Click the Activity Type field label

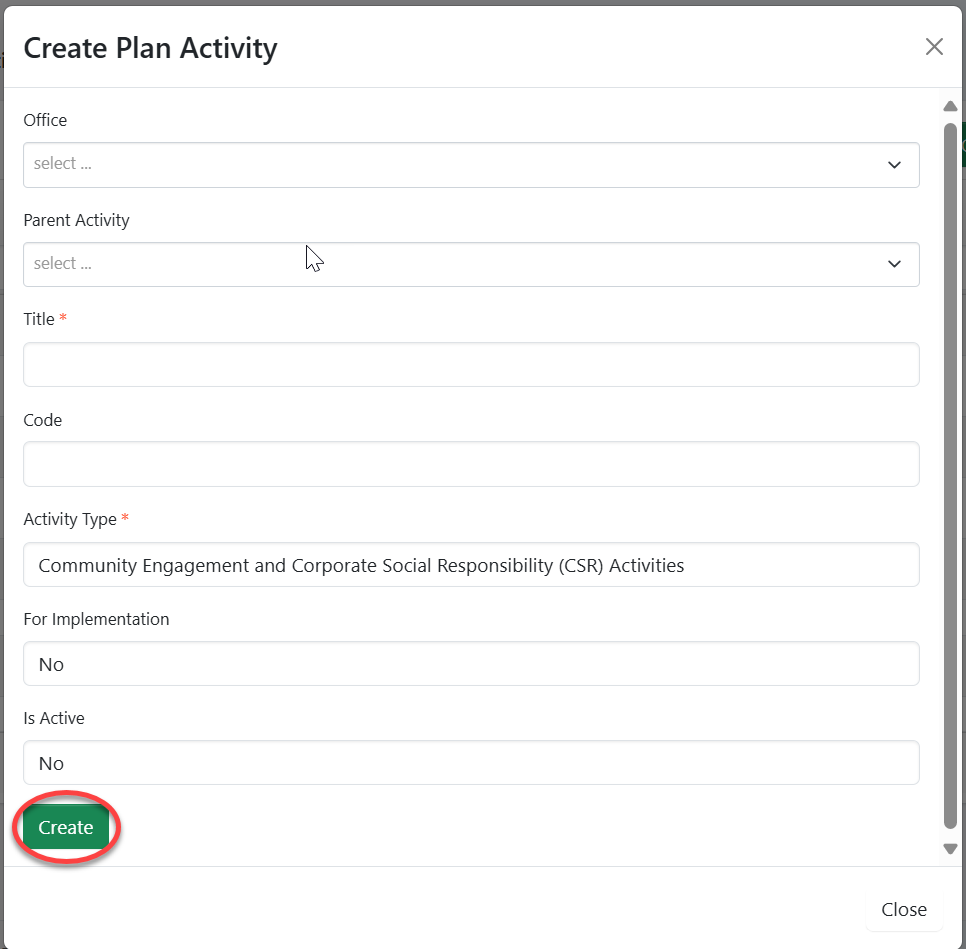click(70, 519)
